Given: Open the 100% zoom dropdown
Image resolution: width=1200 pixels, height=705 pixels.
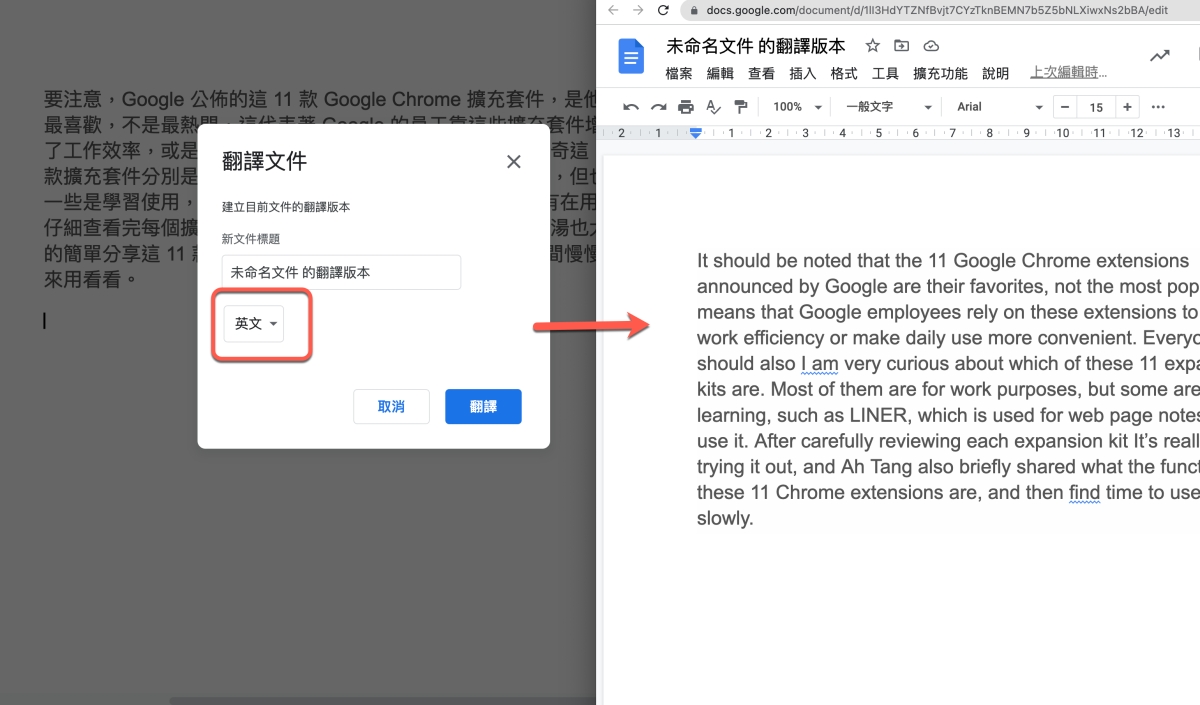Looking at the screenshot, I should tap(797, 107).
